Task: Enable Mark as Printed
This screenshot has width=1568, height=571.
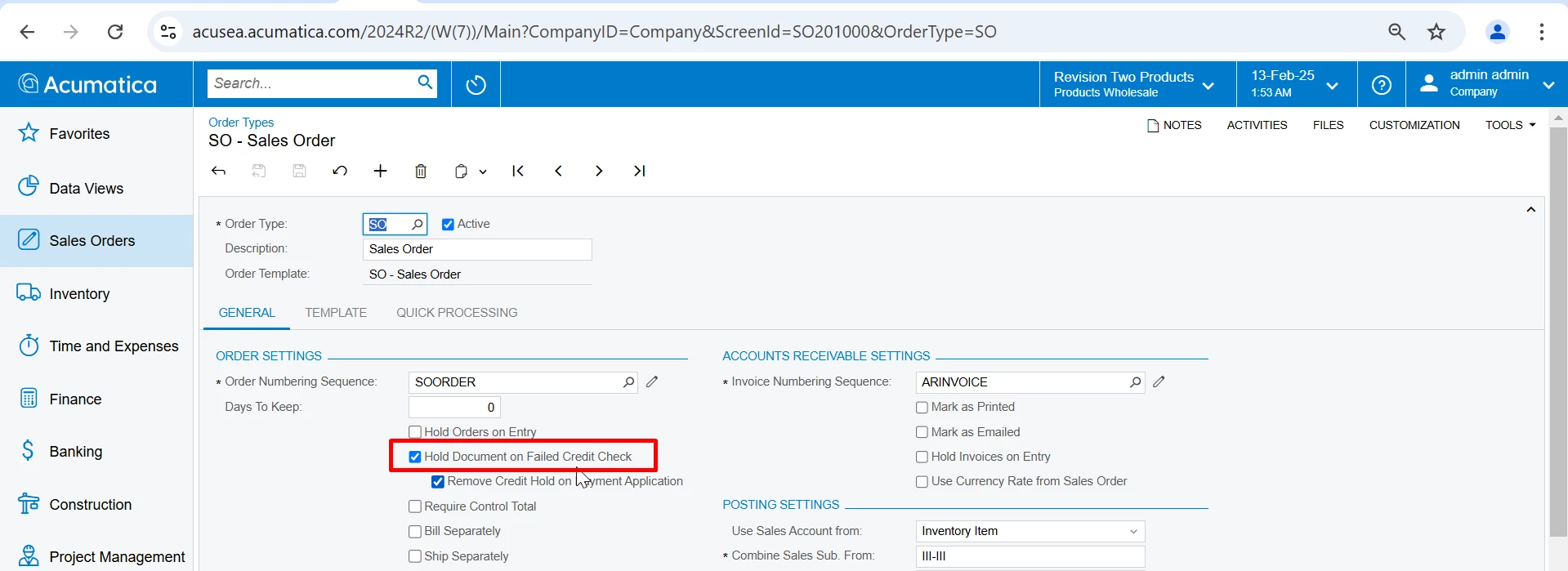Action: (x=922, y=407)
